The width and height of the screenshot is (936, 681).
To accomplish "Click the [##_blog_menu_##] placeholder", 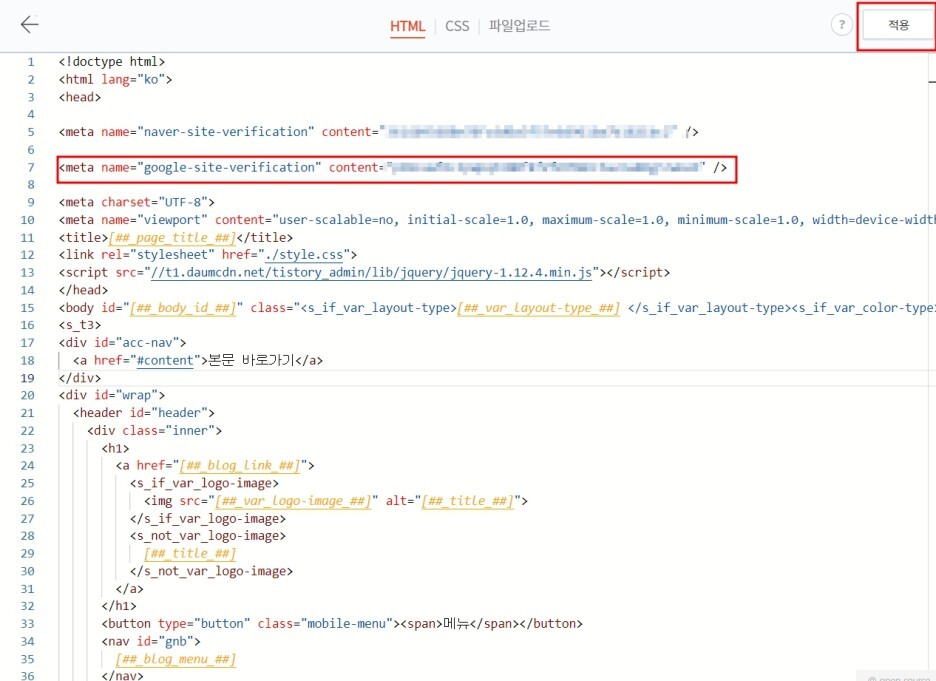I will point(176,659).
